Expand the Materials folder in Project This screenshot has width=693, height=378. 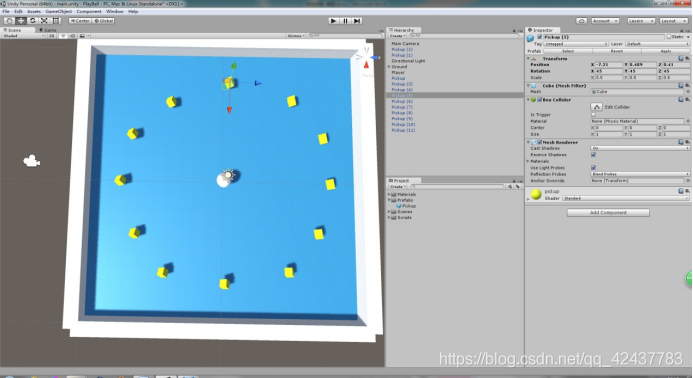click(x=389, y=195)
